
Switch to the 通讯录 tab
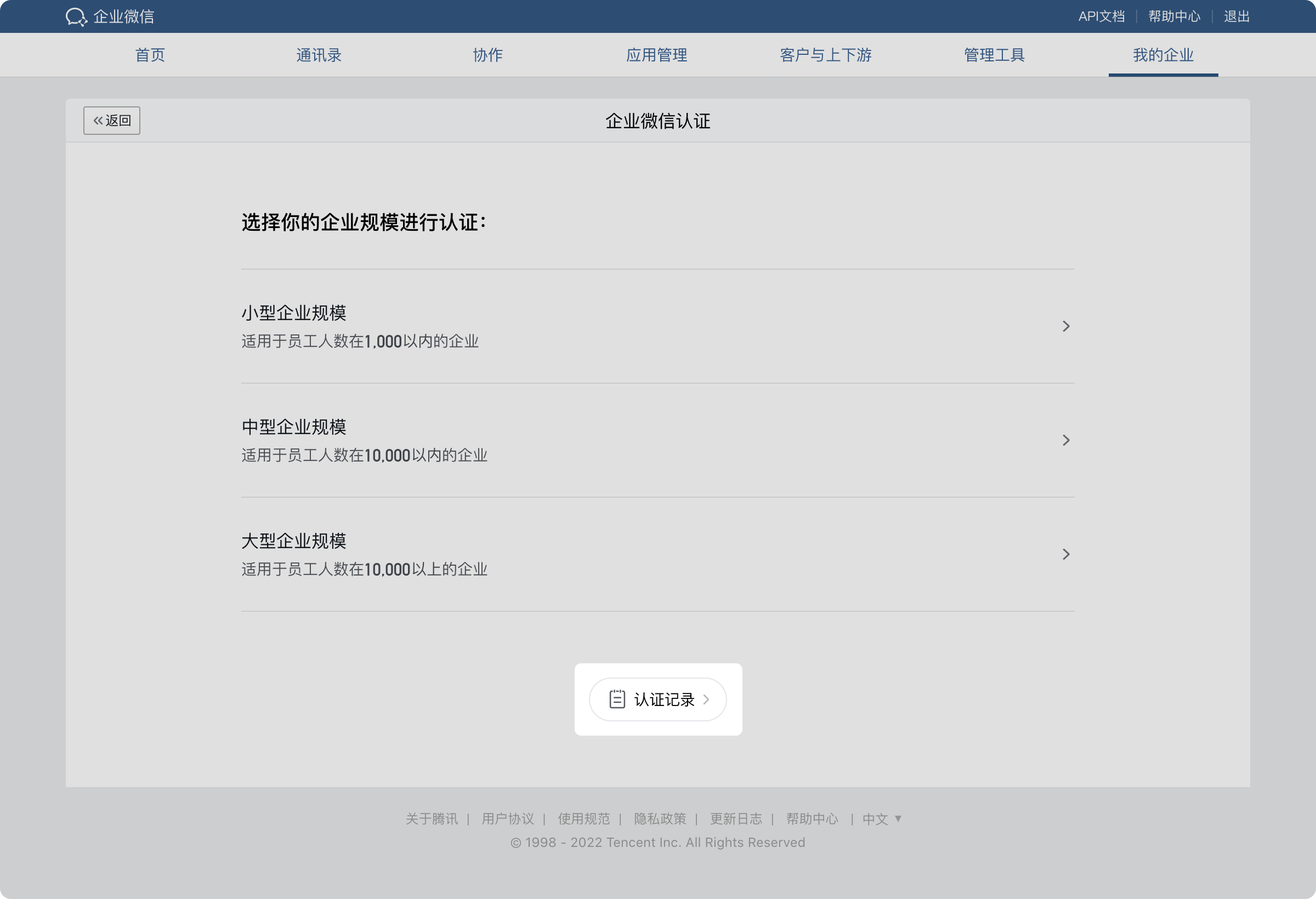(319, 55)
